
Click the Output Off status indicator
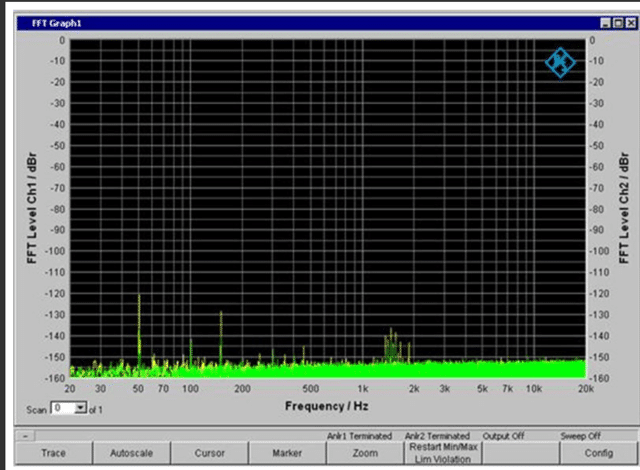point(504,436)
